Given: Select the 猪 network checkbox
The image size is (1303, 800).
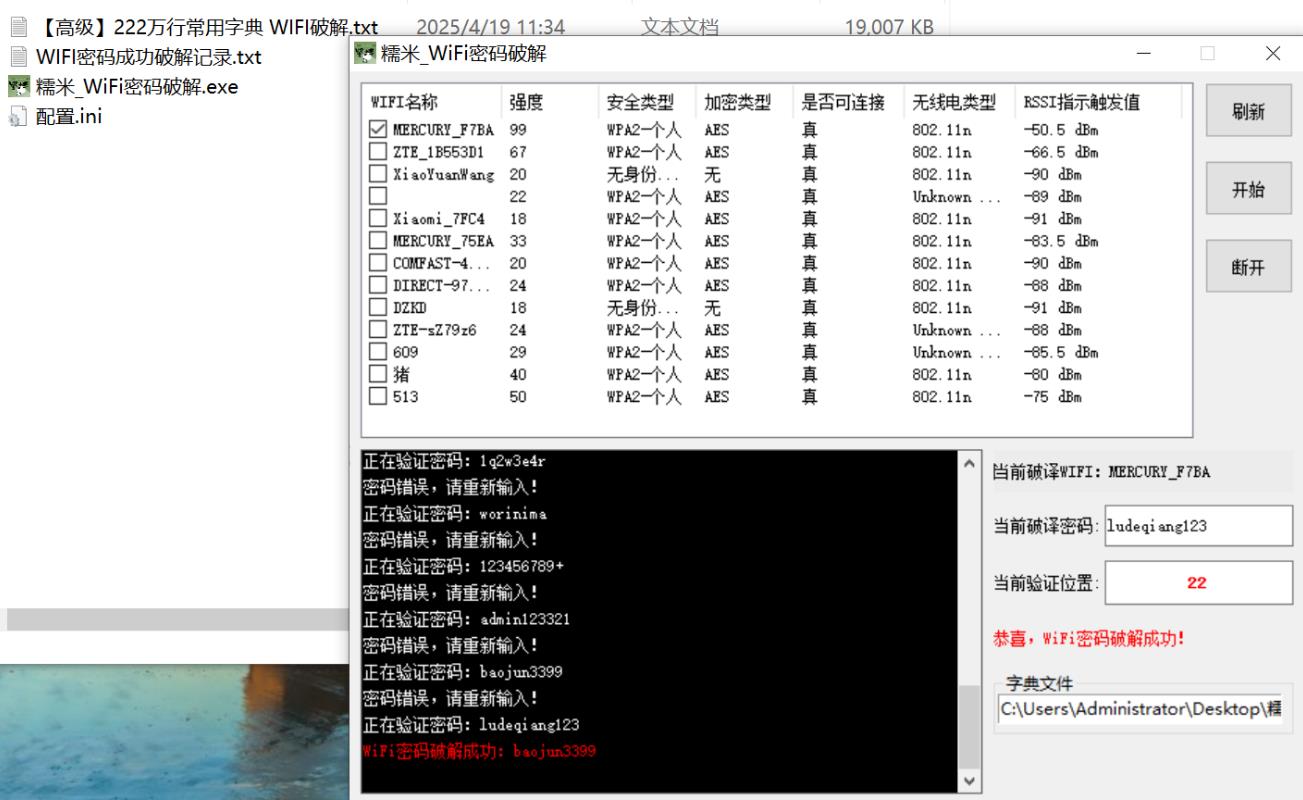Looking at the screenshot, I should [378, 374].
